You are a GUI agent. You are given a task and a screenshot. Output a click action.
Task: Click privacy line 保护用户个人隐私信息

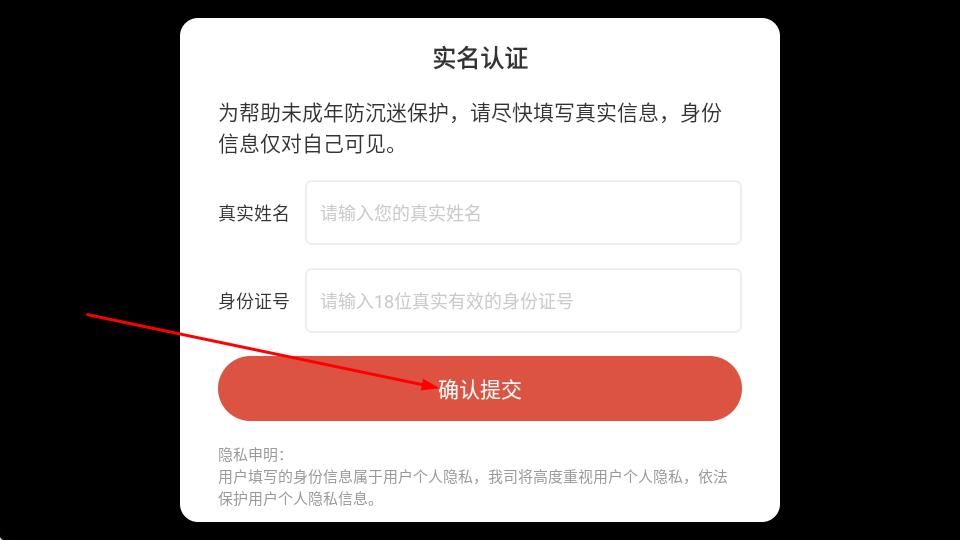(297, 499)
